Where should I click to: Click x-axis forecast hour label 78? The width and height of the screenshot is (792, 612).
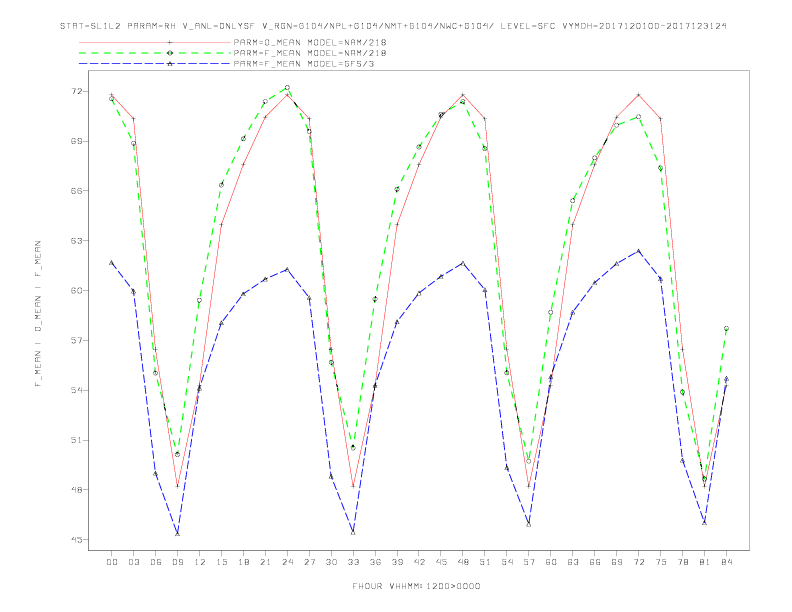tap(683, 562)
